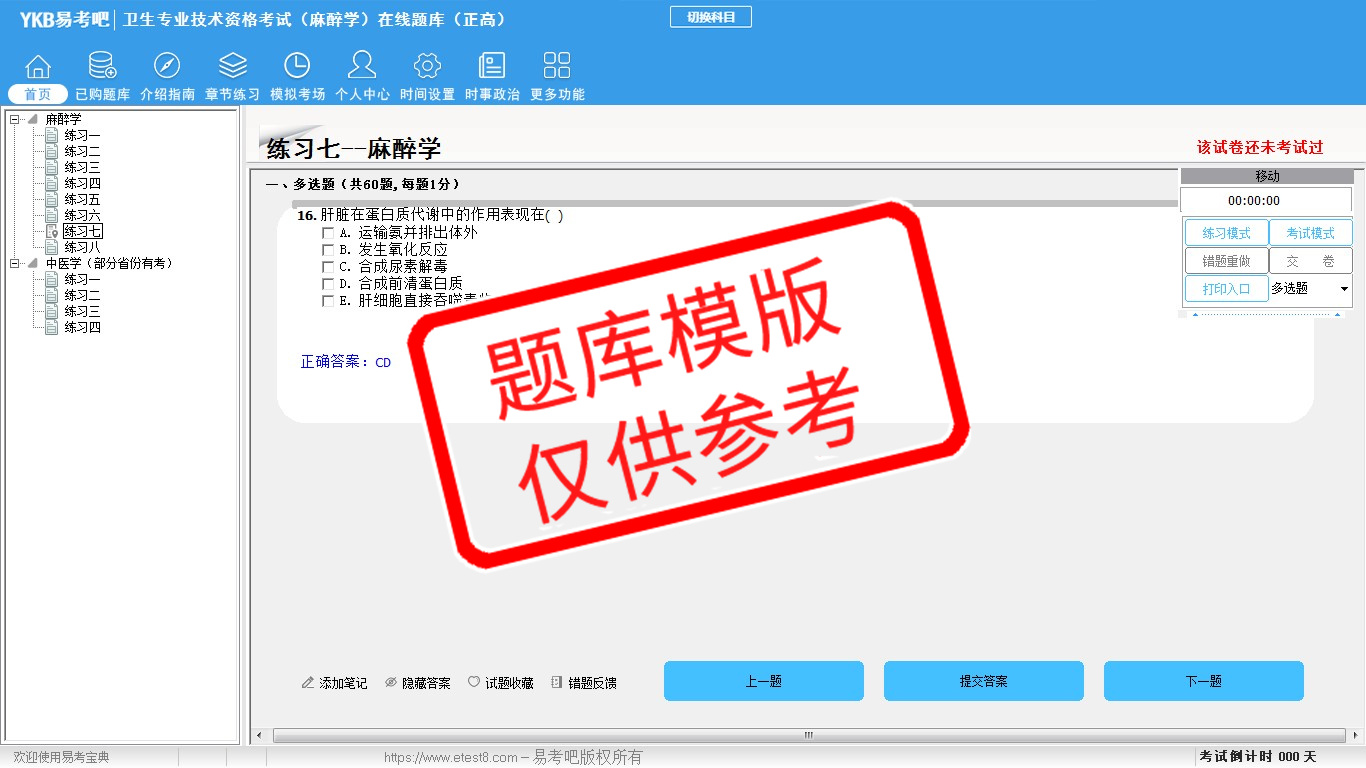Click the 交卷 submit paper button
The height and width of the screenshot is (768, 1366).
tap(1310, 261)
